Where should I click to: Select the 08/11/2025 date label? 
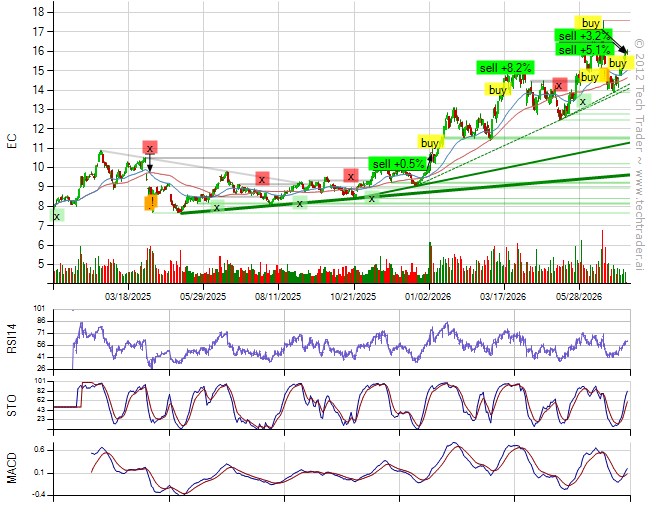pyautogui.click(x=278, y=297)
